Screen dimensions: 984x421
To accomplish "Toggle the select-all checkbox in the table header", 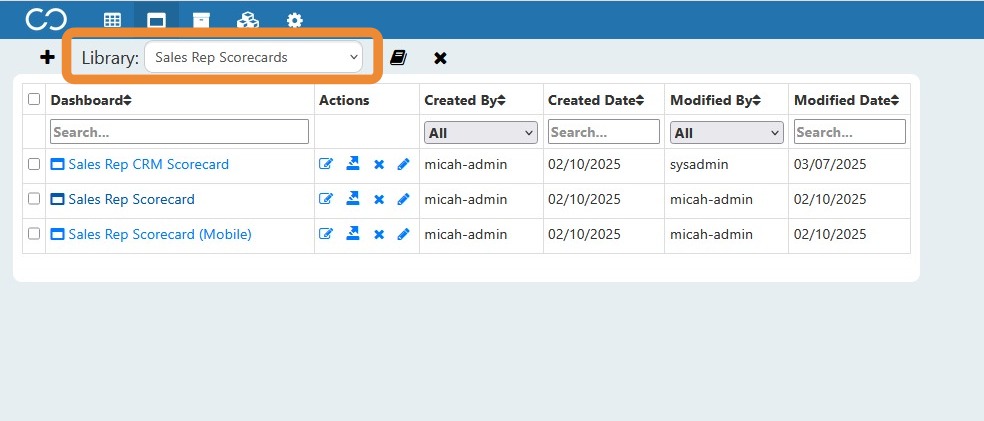I will [x=34, y=99].
